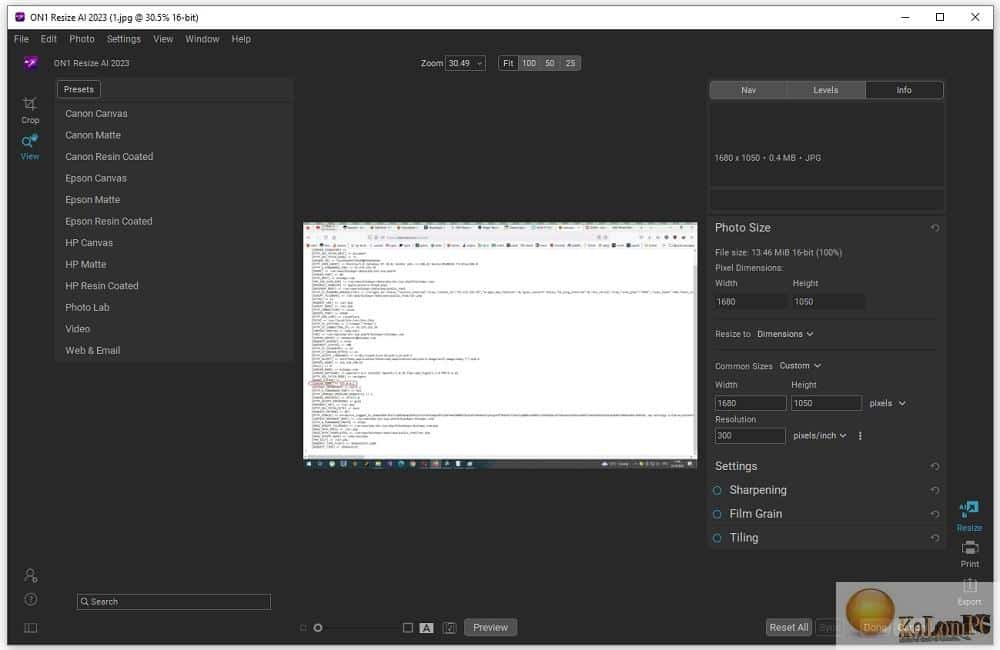The width and height of the screenshot is (1000, 650).
Task: Click the resize Width input field
Action: pyautogui.click(x=750, y=403)
